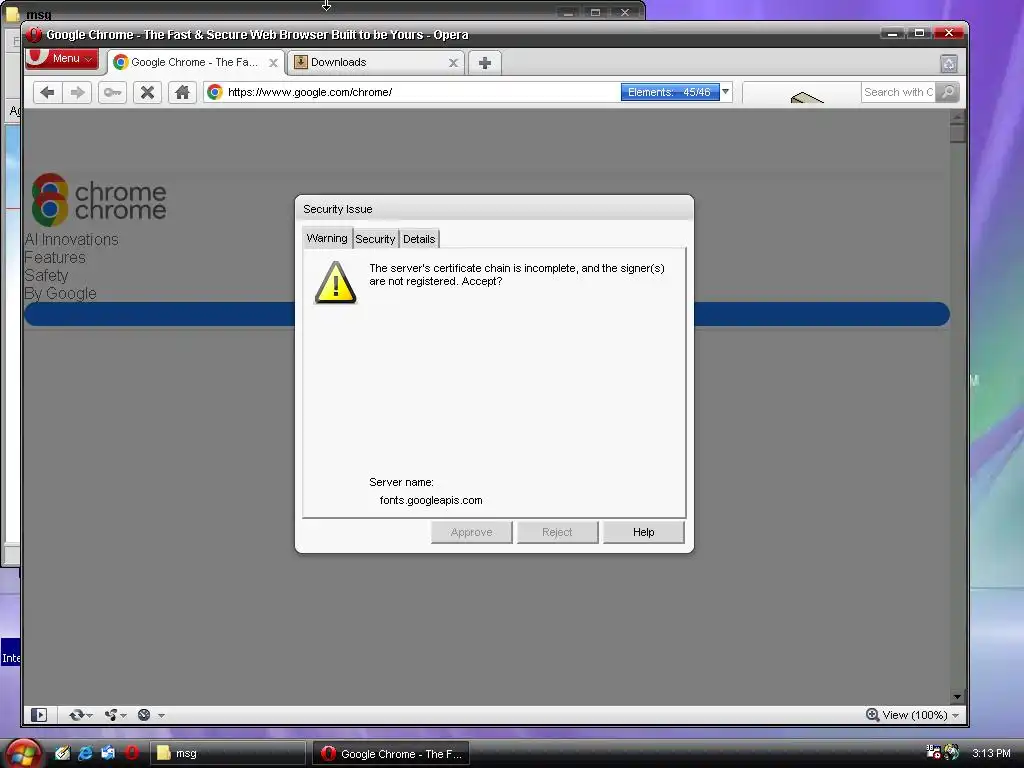This screenshot has width=1024, height=768.
Task: Open the Safety link on the page
Action: coord(46,276)
